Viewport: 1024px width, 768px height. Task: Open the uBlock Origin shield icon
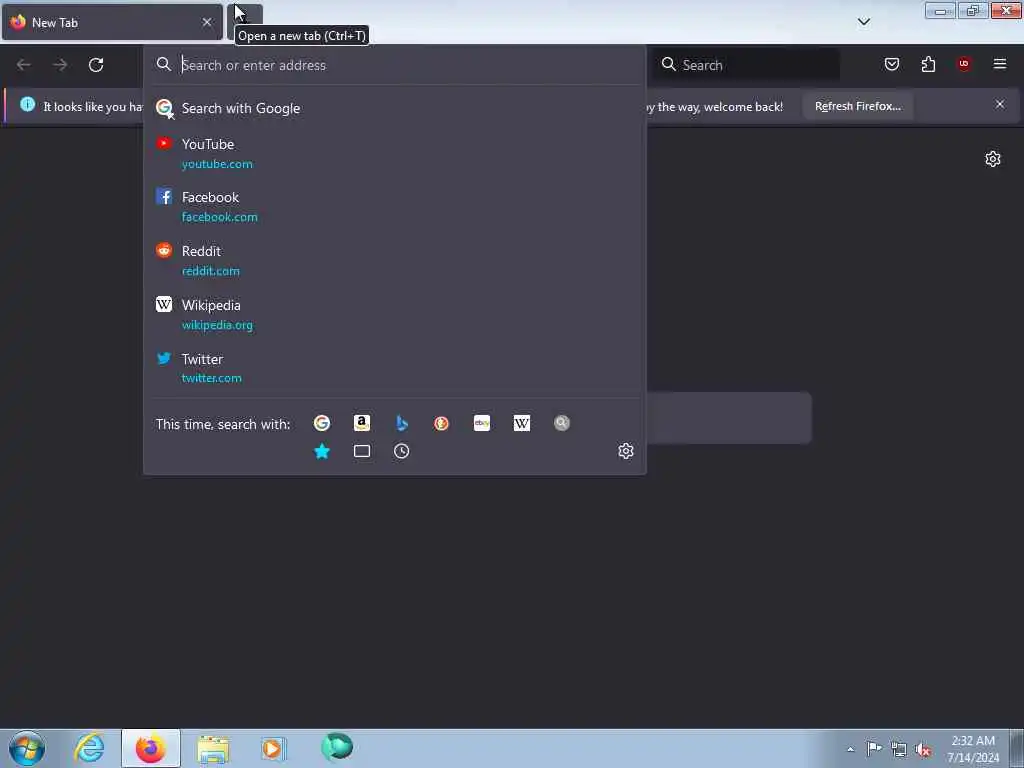coord(964,64)
